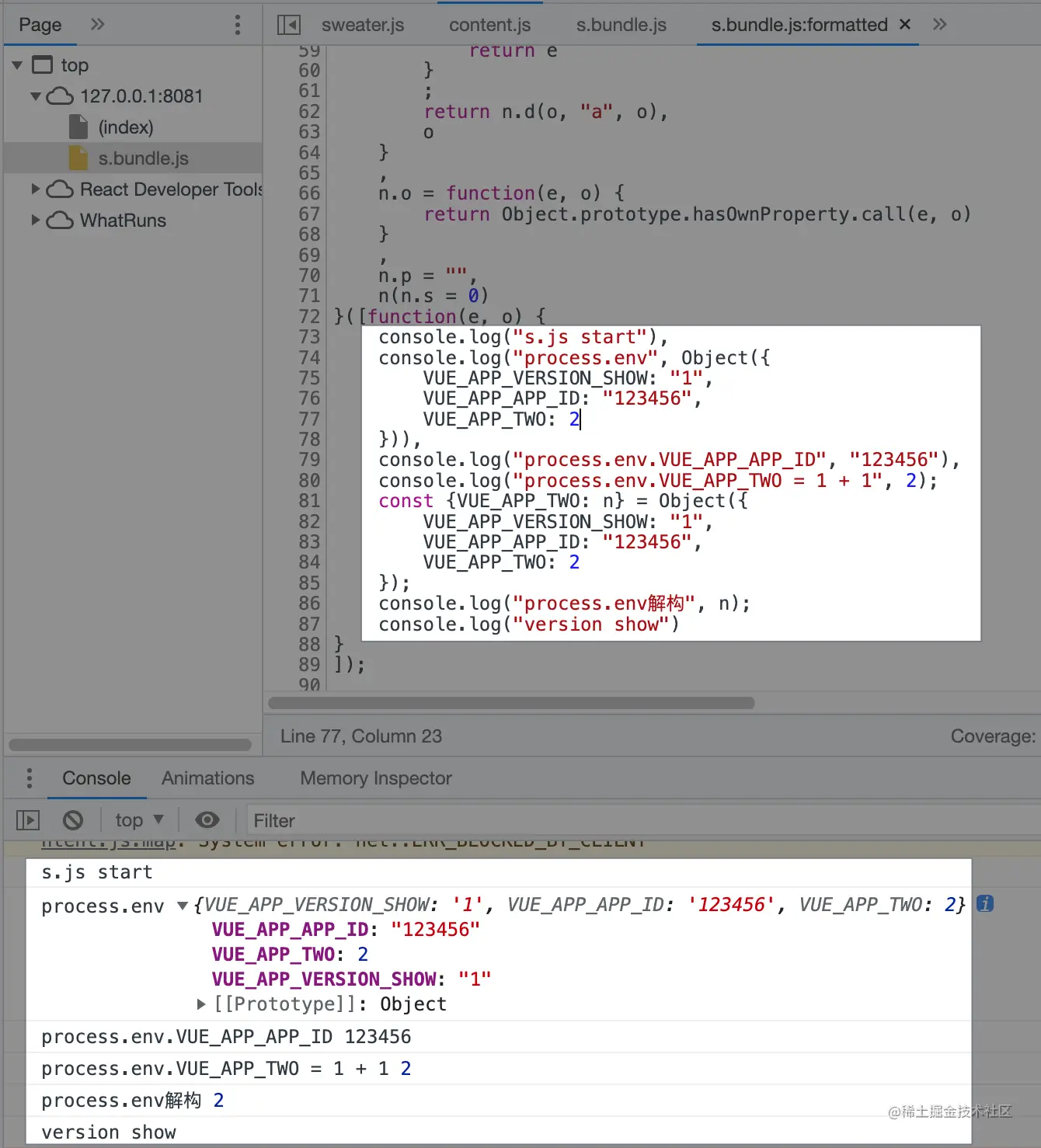Screen dimensions: 1041x1148
Task: Click the editor horizontal scrollbar
Action: [x=511, y=703]
